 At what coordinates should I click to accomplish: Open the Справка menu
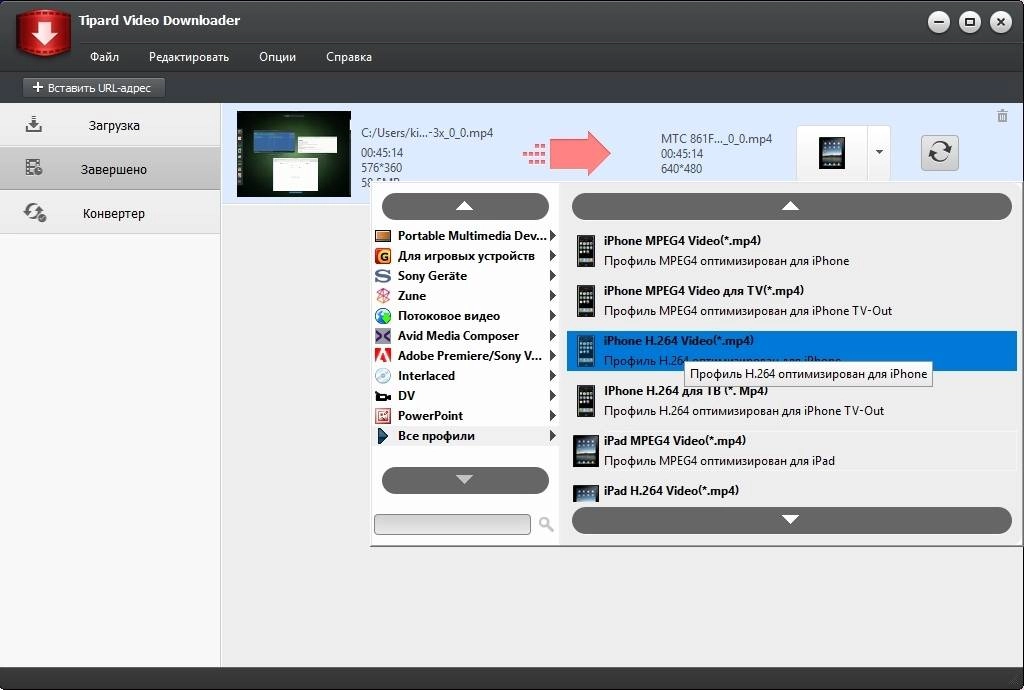(349, 57)
